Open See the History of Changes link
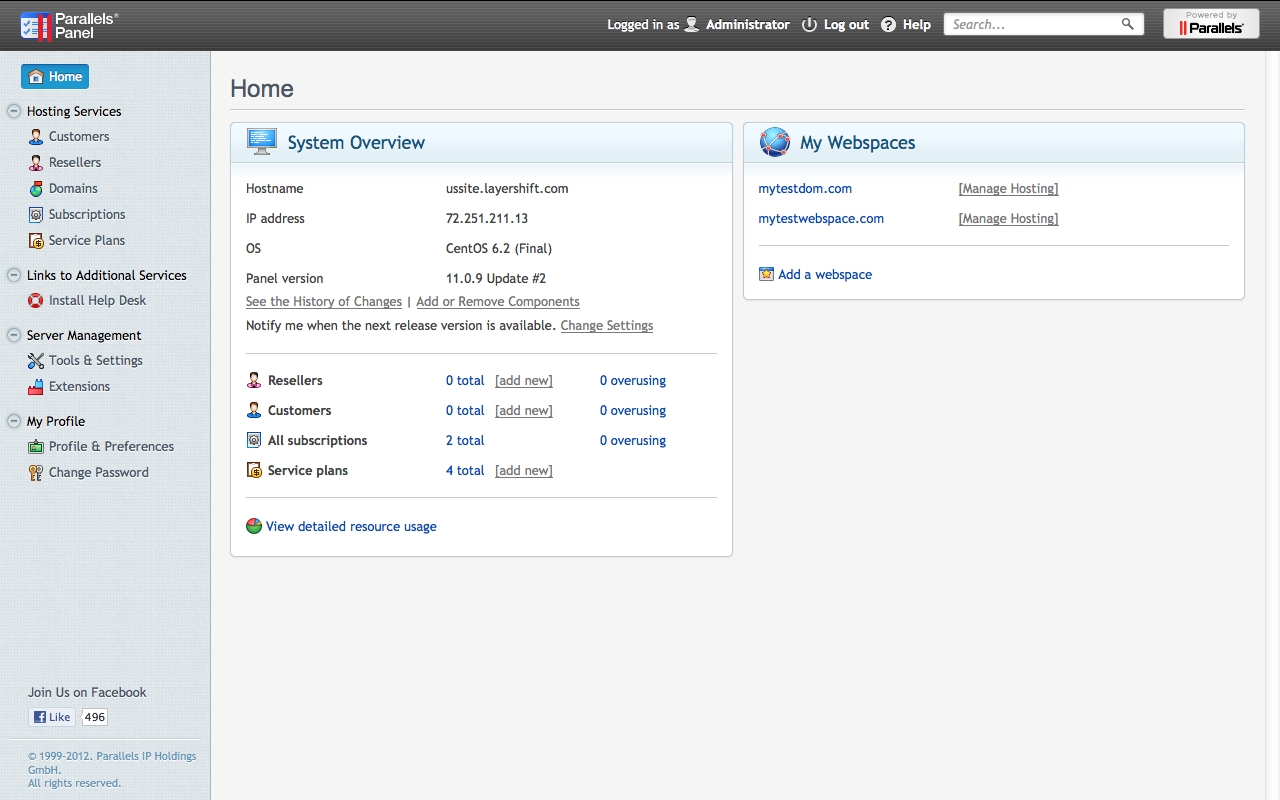The image size is (1280, 800). tap(324, 302)
